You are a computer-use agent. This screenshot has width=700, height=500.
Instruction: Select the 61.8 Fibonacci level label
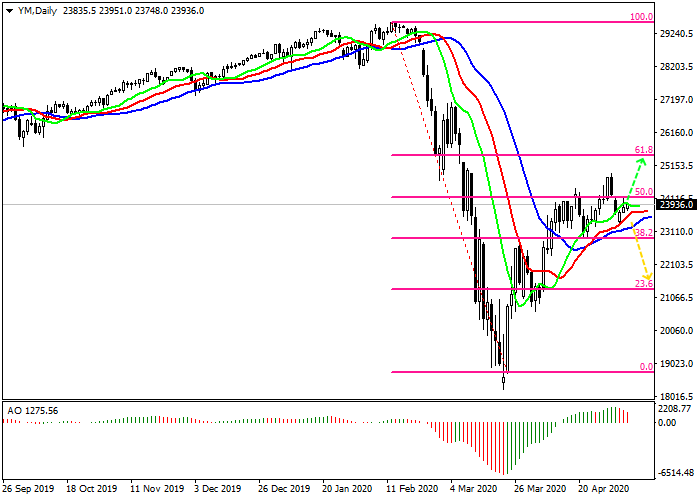tap(643, 150)
